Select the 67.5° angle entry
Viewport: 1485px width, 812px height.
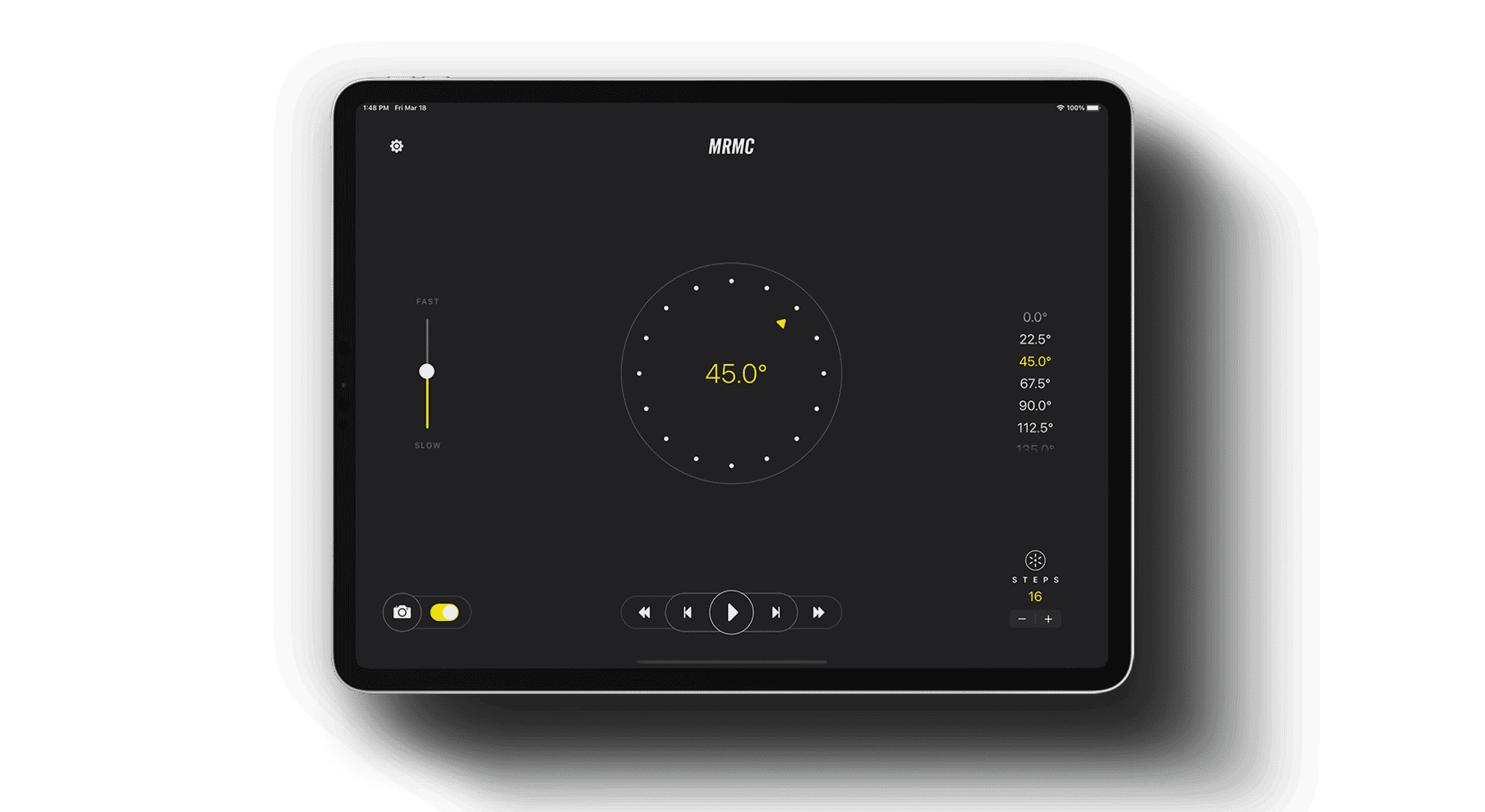(1035, 384)
